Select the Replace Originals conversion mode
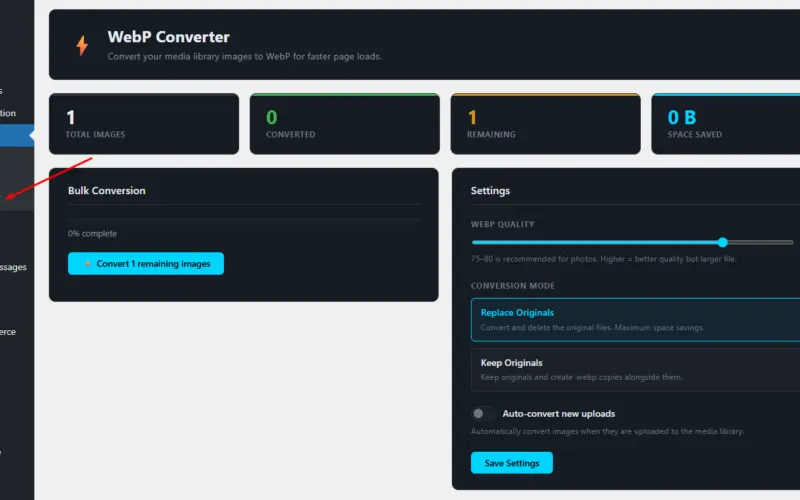The height and width of the screenshot is (500, 800). [635, 320]
